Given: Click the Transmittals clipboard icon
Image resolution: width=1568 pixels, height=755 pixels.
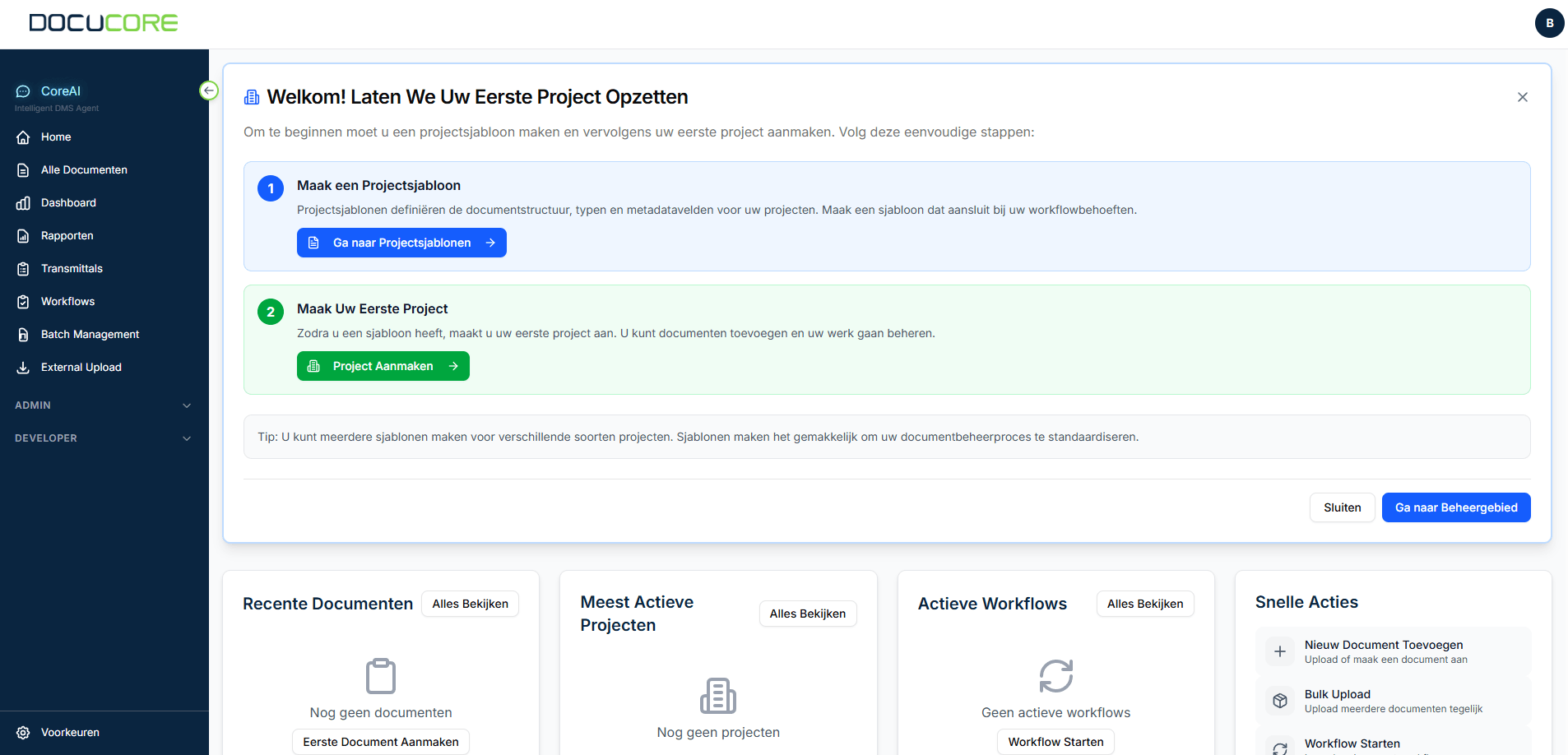Looking at the screenshot, I should 23,269.
